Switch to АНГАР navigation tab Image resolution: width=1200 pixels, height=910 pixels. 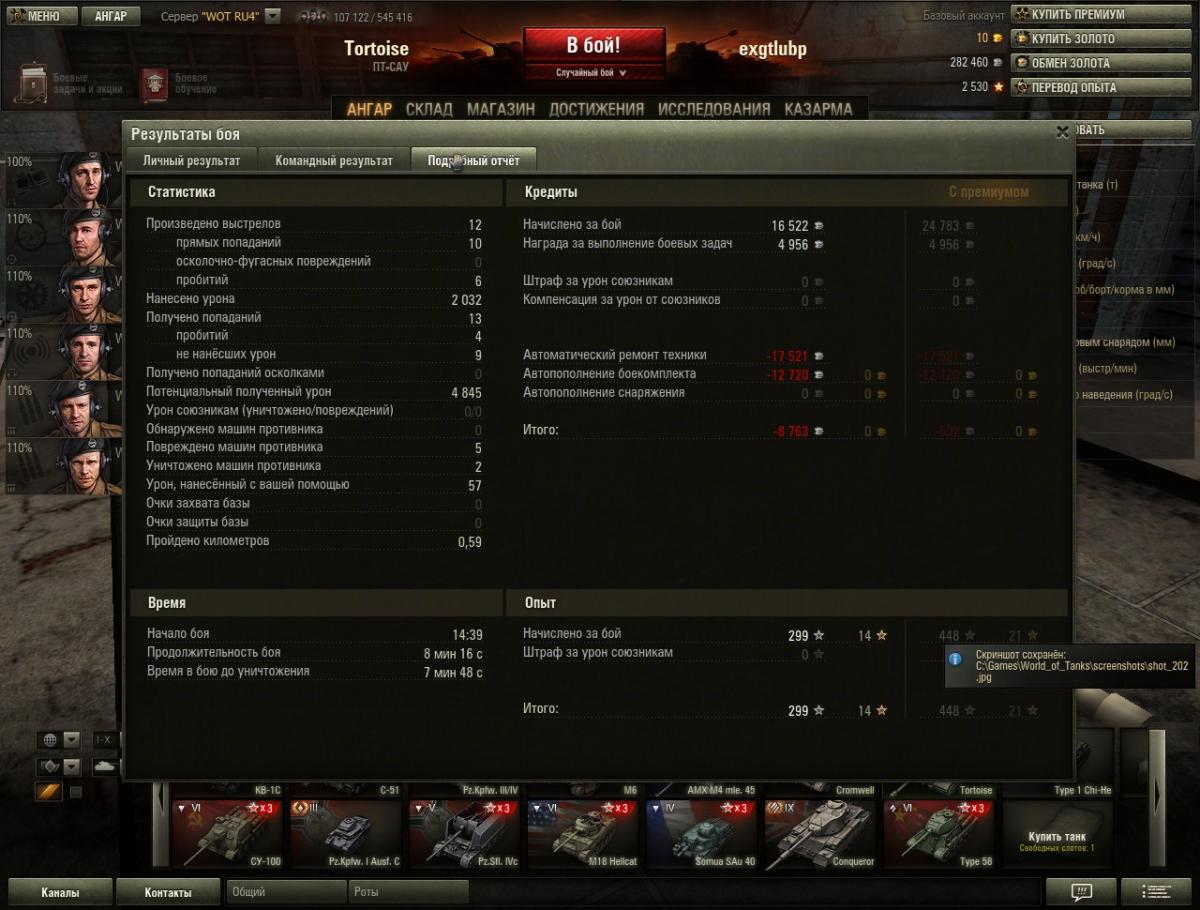pos(369,109)
